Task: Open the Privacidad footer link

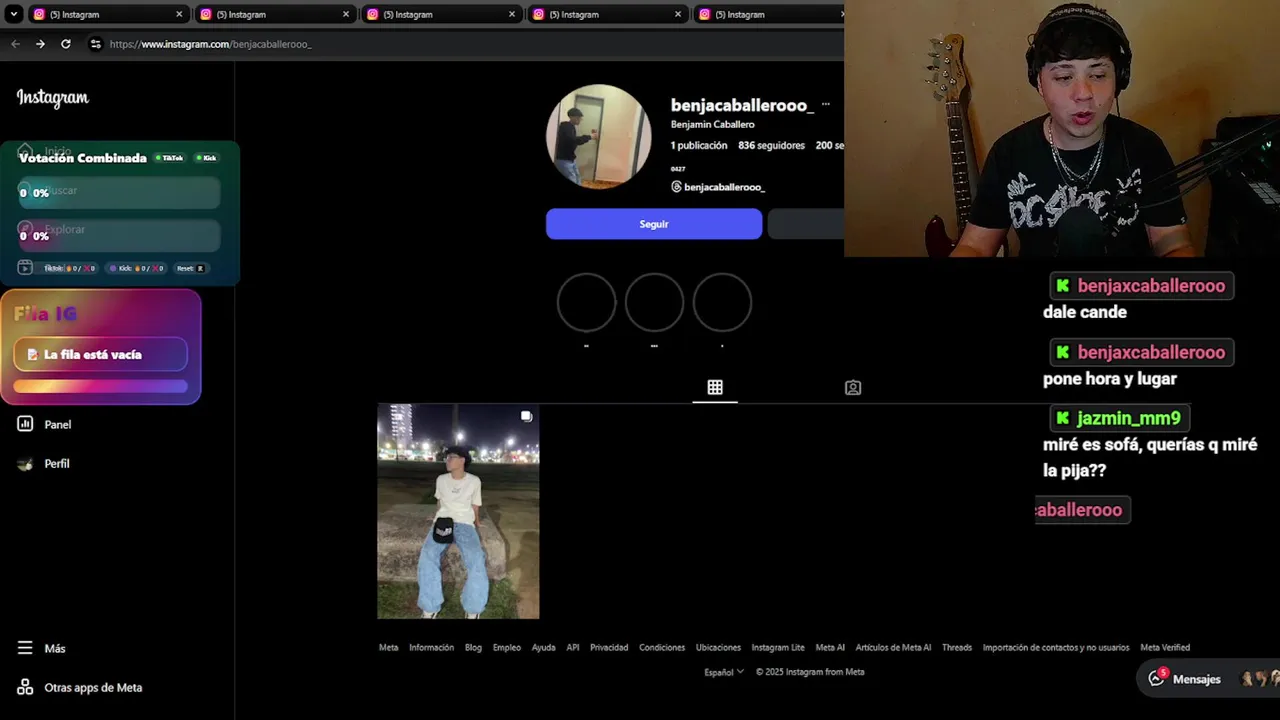Action: [609, 648]
